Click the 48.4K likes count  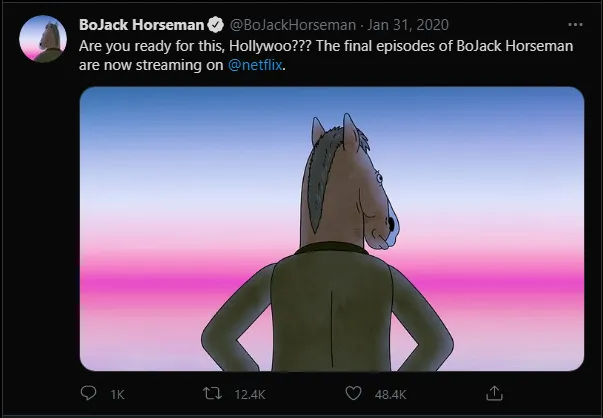click(391, 394)
